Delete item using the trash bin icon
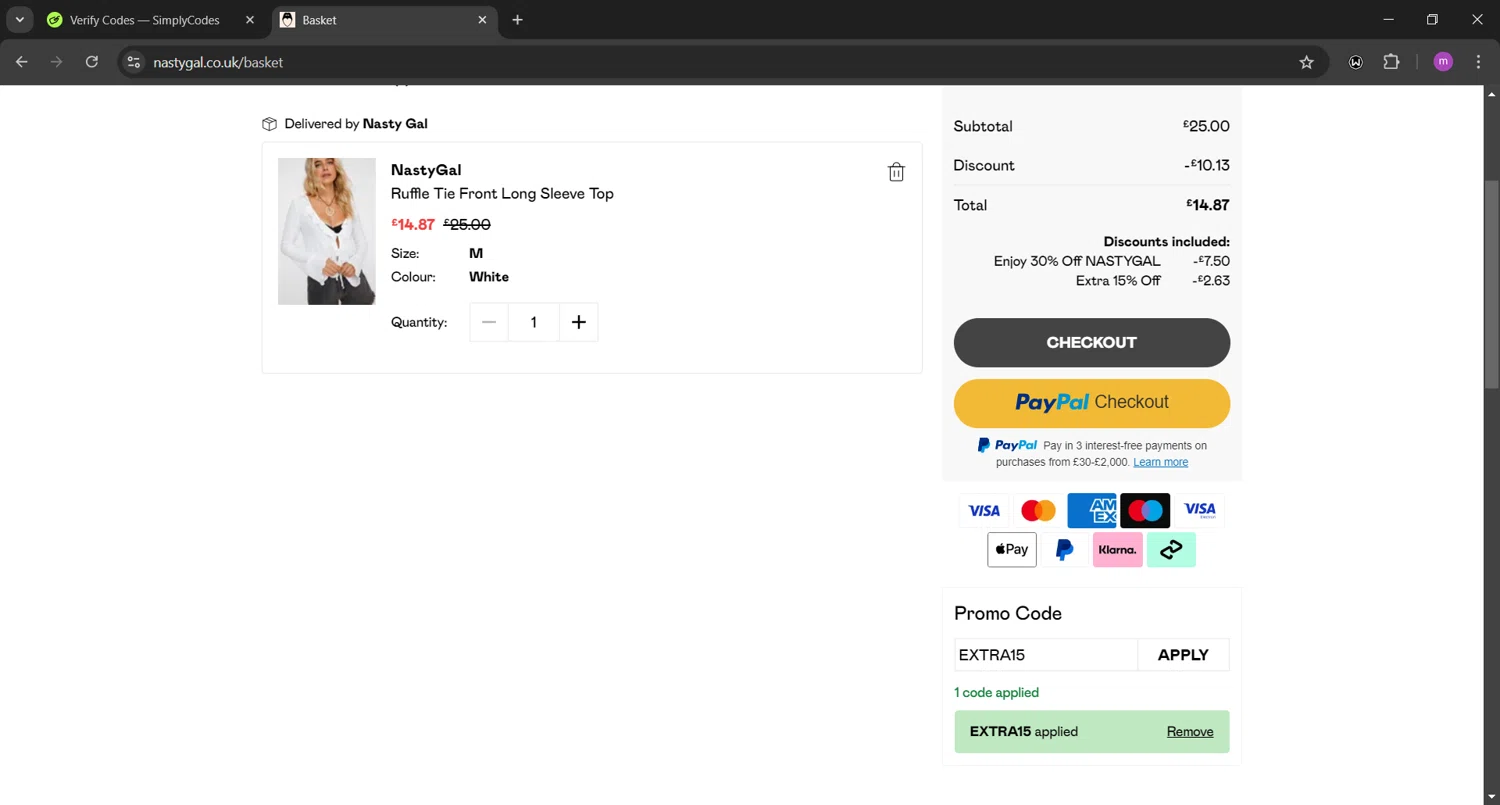This screenshot has height=805, width=1500. point(896,172)
